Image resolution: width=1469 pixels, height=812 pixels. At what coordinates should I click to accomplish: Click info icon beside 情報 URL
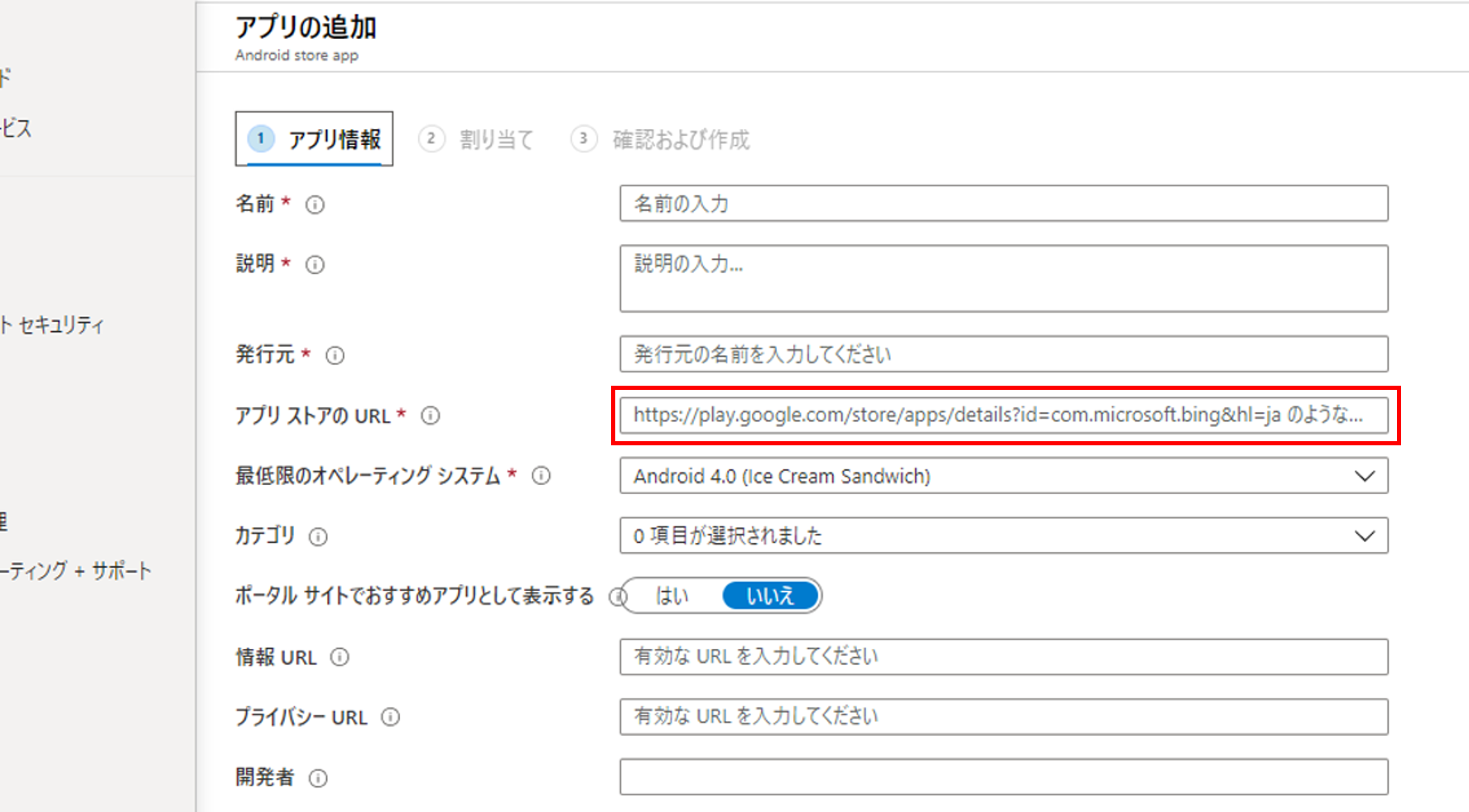coord(340,657)
